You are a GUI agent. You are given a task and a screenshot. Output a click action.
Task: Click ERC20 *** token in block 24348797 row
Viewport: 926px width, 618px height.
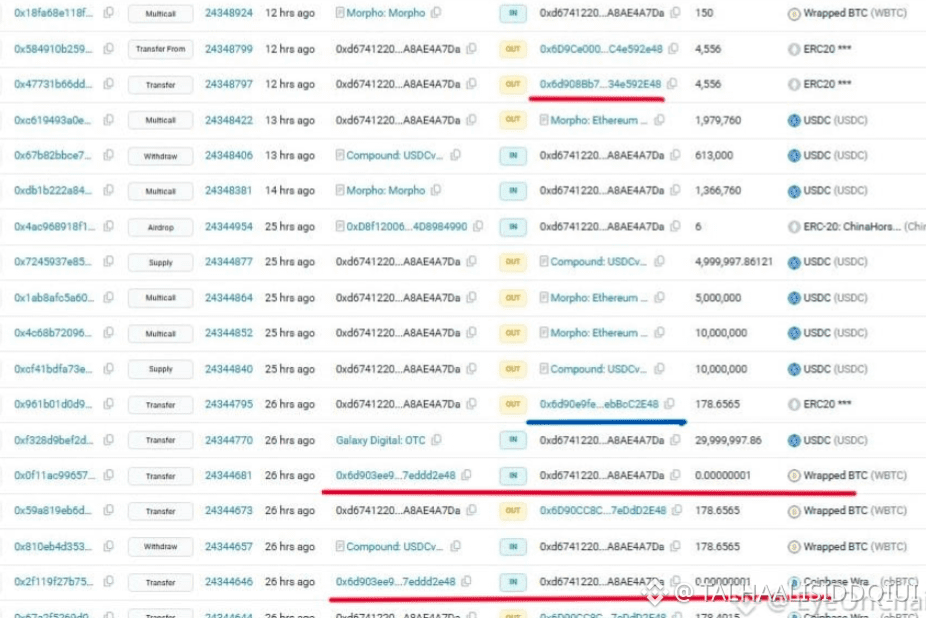[x=827, y=84]
